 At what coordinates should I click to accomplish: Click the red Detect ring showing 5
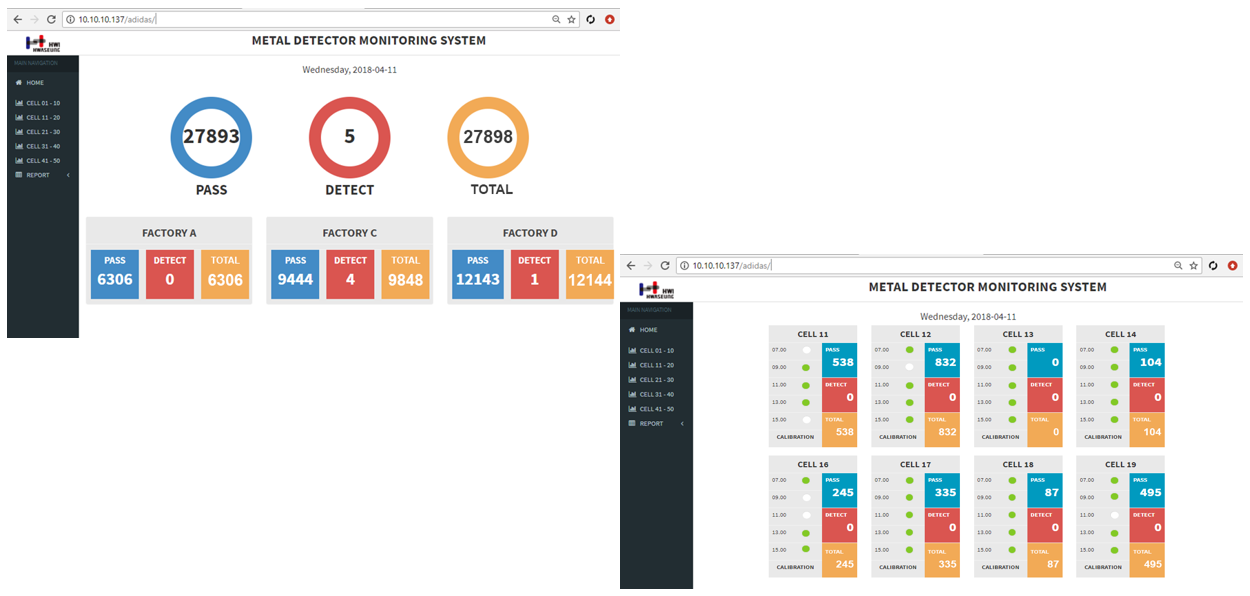pyautogui.click(x=349, y=137)
